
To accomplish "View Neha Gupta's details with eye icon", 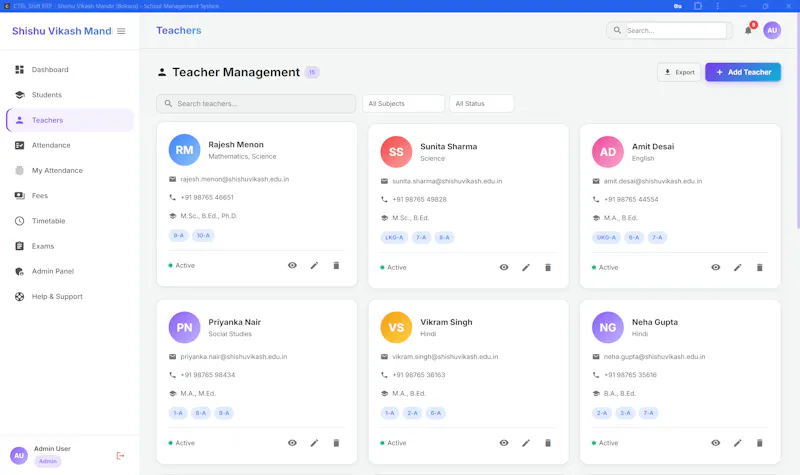I will click(716, 443).
